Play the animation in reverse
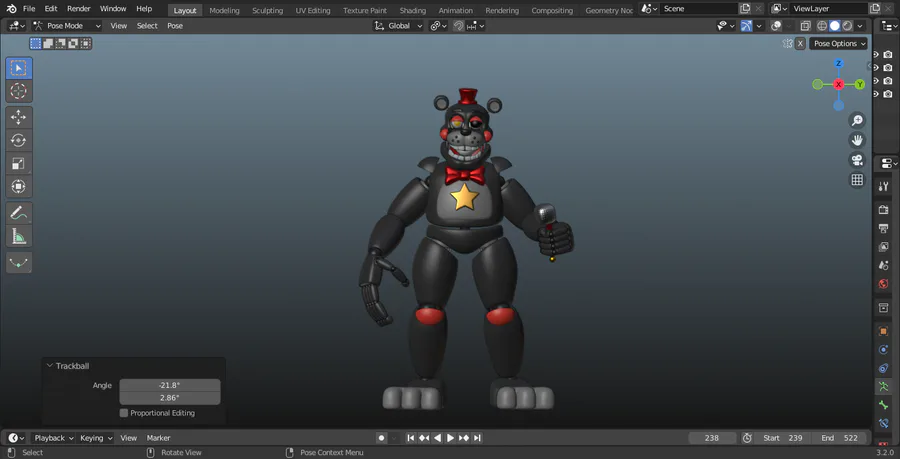 437,438
